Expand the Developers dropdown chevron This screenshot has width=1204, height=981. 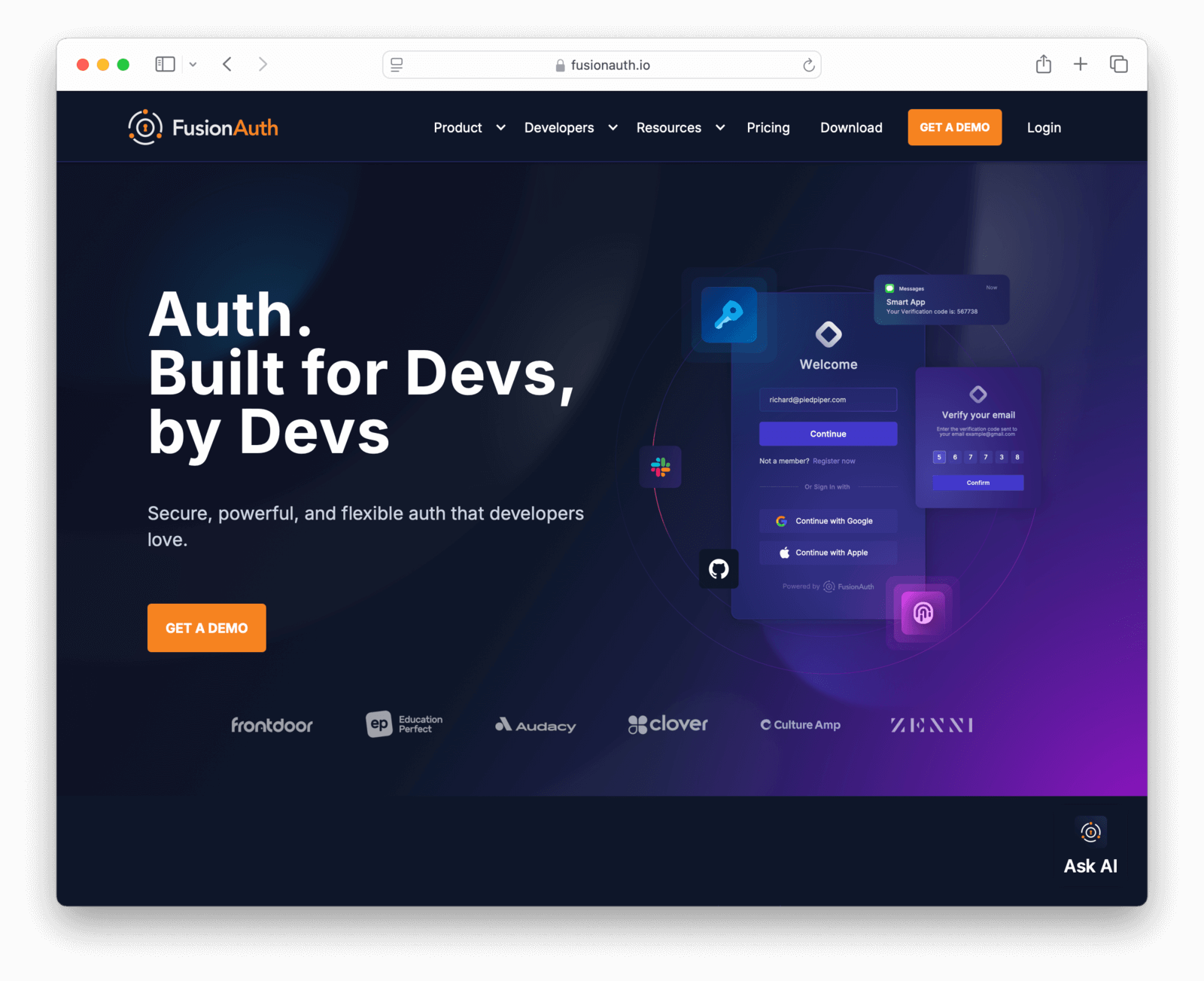coord(613,128)
